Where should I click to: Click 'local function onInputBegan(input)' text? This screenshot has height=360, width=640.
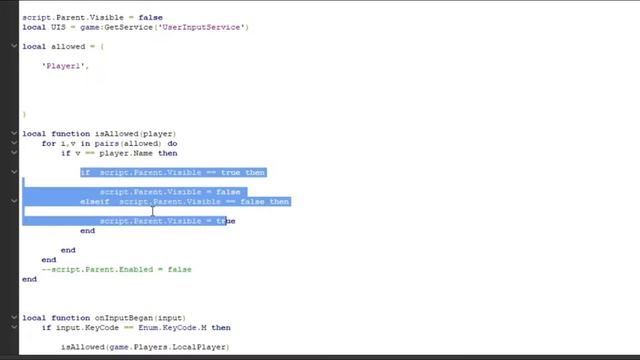click(104, 318)
